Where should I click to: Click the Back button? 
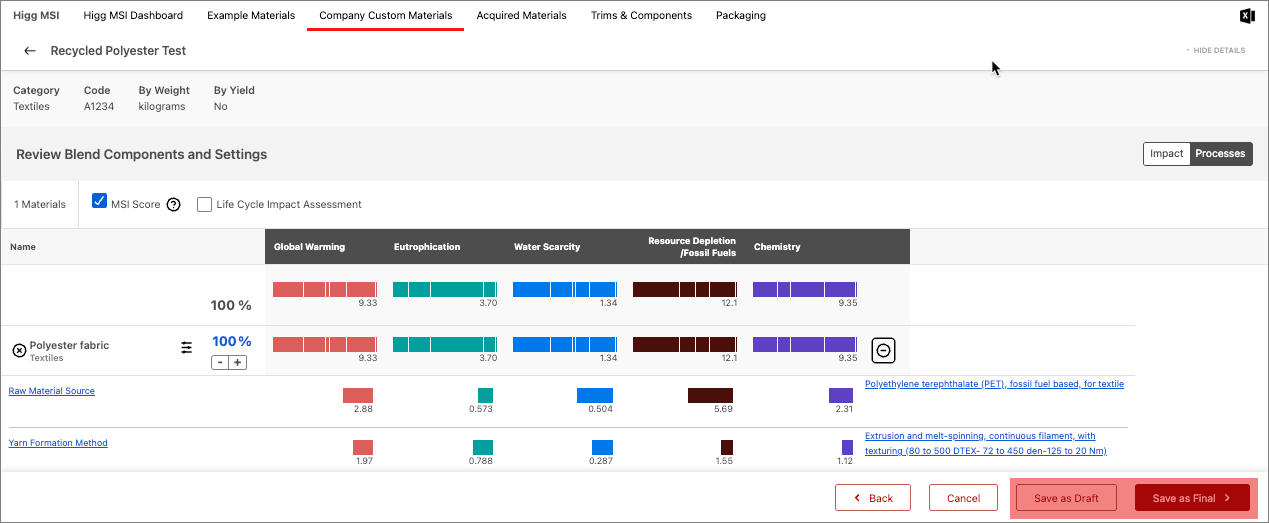pos(873,498)
